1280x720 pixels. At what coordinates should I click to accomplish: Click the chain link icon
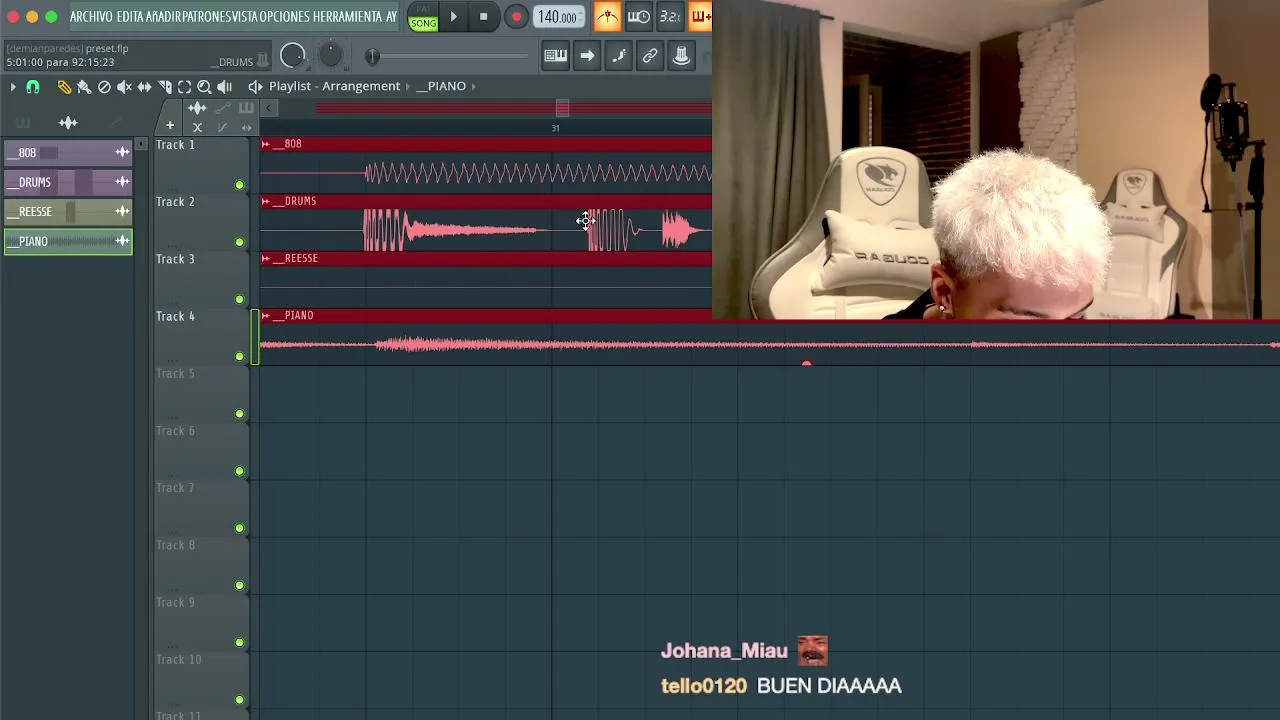click(650, 56)
